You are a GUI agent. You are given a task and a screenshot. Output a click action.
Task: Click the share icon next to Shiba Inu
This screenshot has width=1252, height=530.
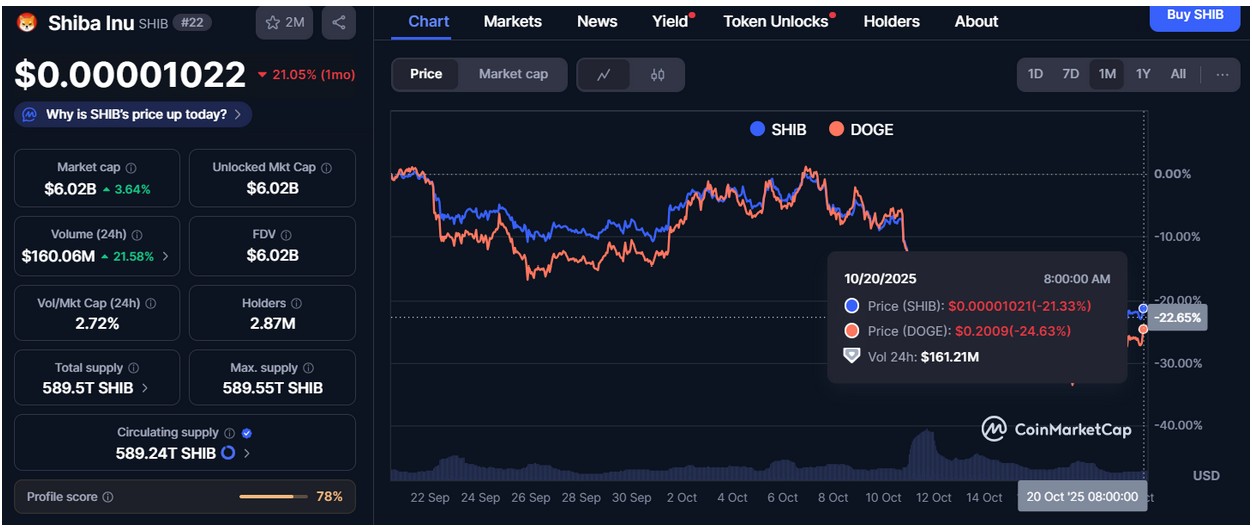(338, 22)
